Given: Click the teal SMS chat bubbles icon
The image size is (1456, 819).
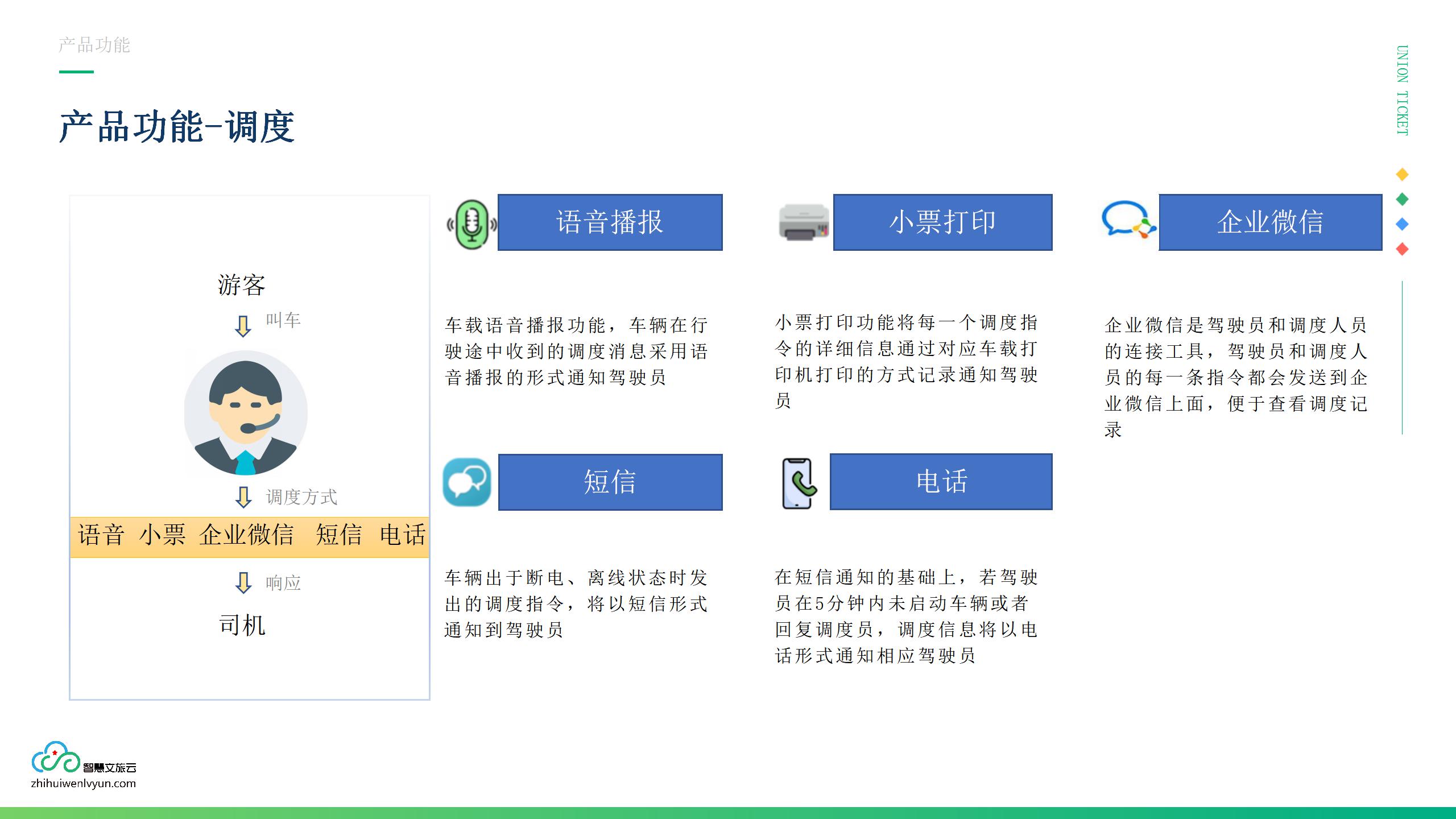Looking at the screenshot, I should click(x=467, y=482).
